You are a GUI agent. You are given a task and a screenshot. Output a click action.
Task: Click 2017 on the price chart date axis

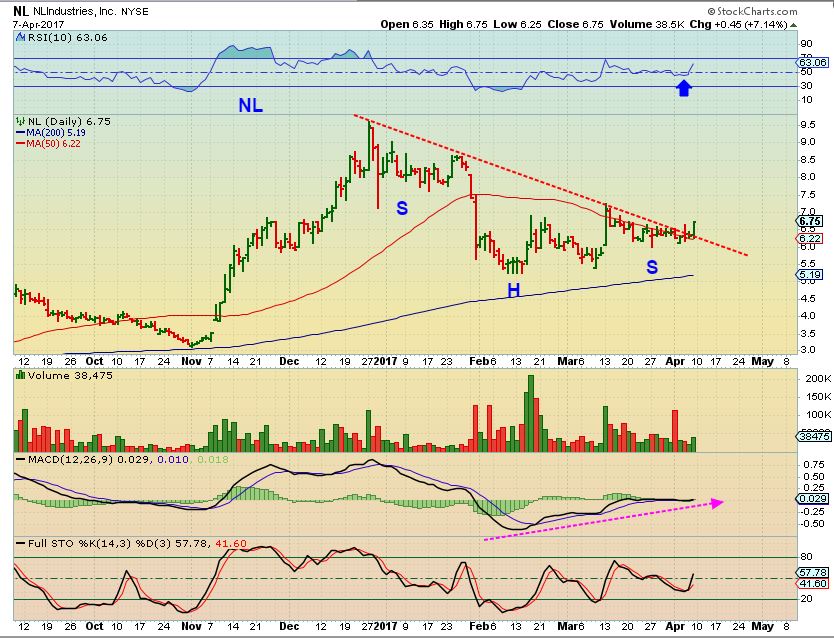click(385, 362)
